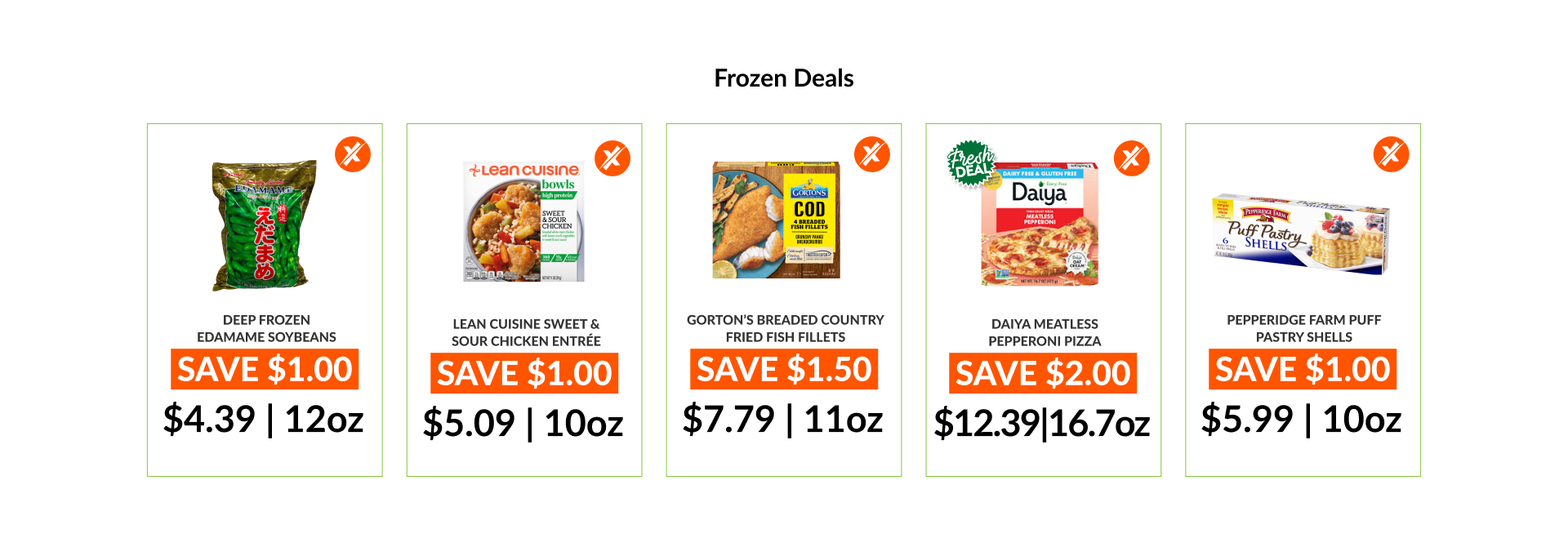Click the Save $1.50 badge
1568x547 pixels.
784,370
